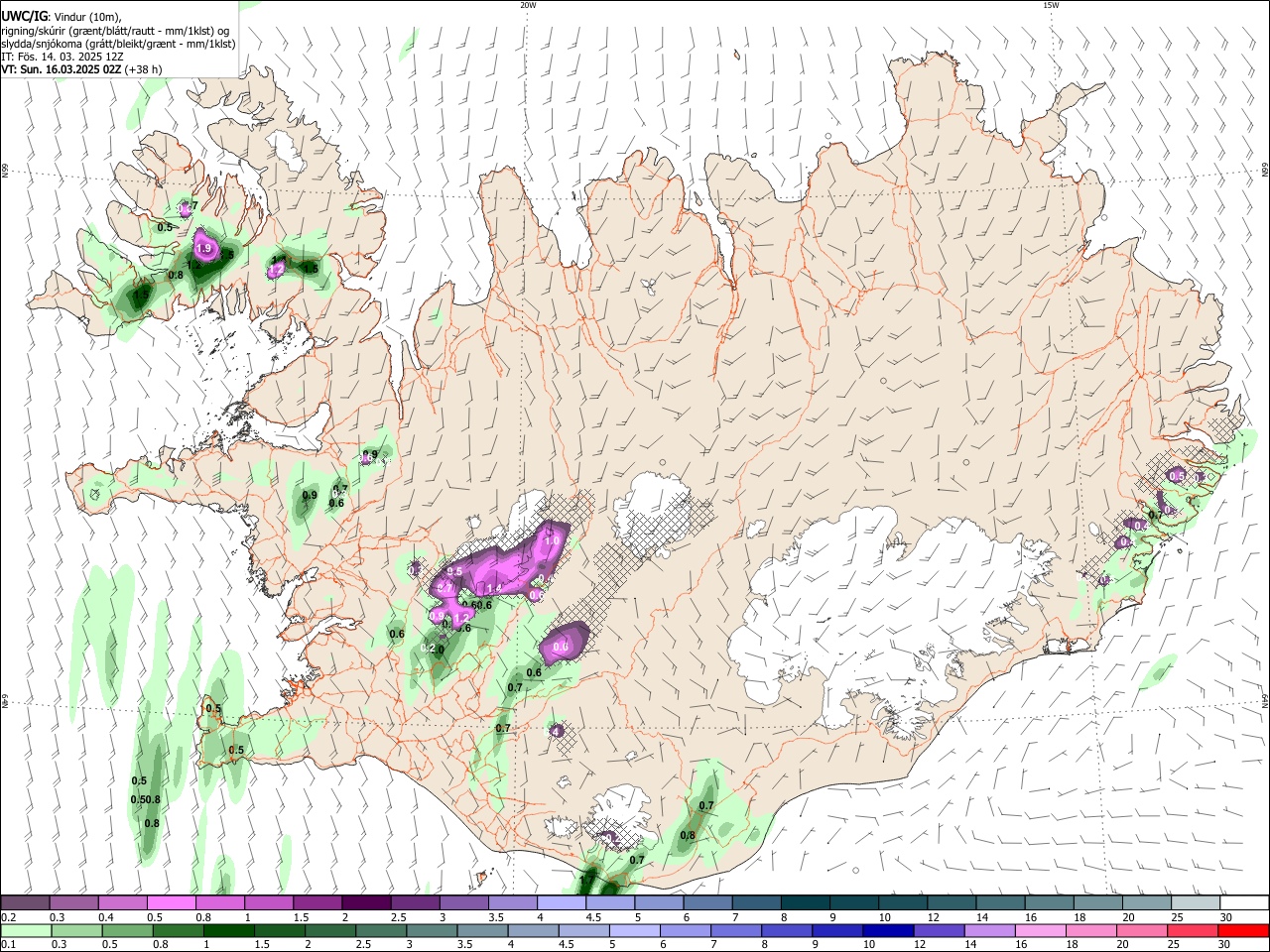Viewport: 1270px width, 952px height.
Task: Pick light pink 16 swatch in rain legend
Action: pyautogui.click(x=1042, y=930)
